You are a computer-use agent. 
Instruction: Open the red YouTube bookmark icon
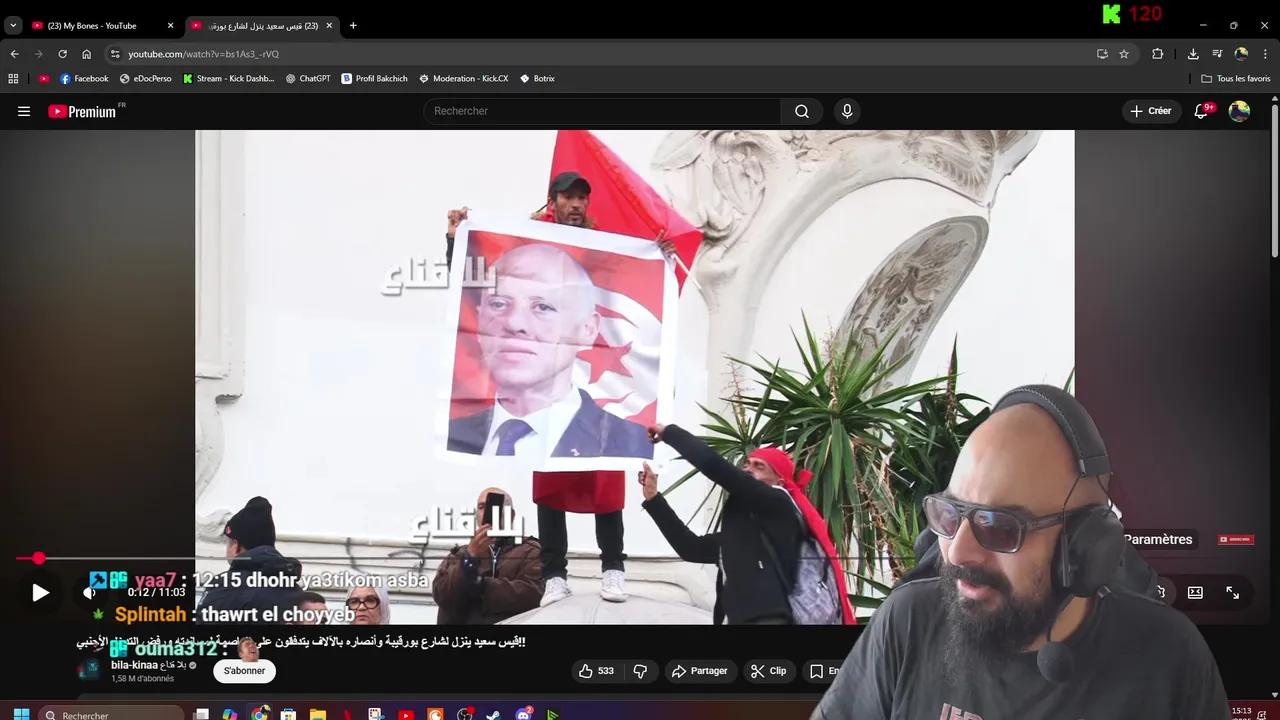coord(44,78)
